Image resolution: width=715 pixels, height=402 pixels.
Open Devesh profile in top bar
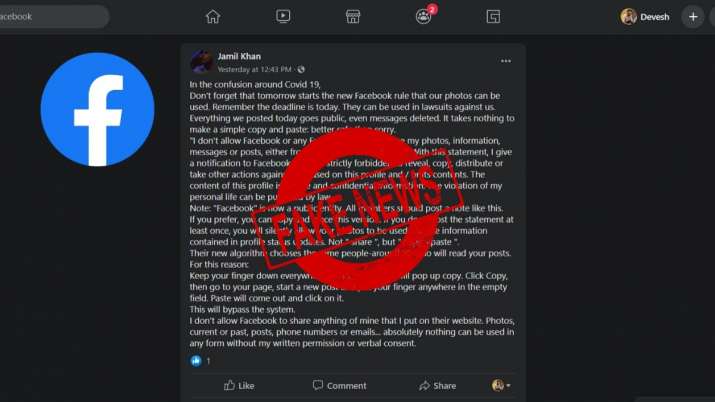645,17
